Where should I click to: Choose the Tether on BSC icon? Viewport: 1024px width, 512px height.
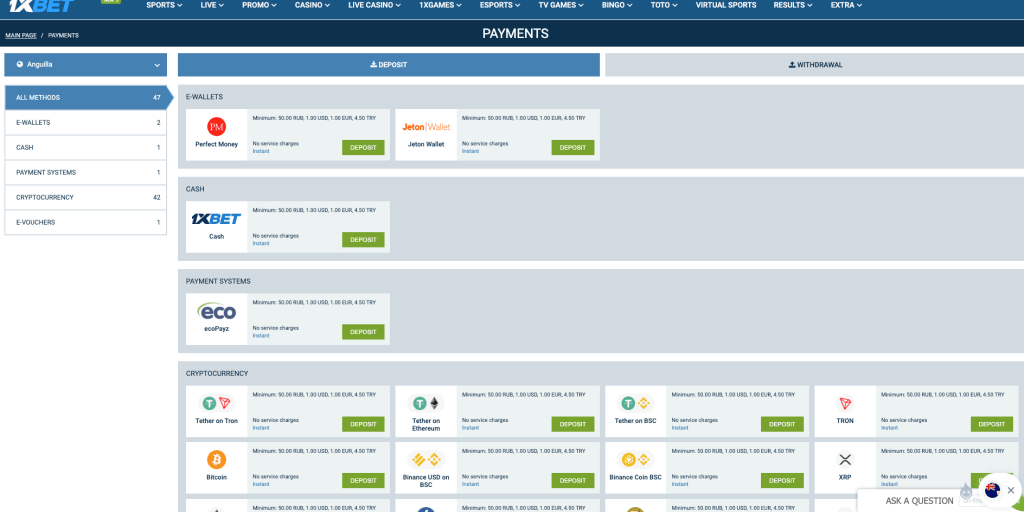coord(635,403)
